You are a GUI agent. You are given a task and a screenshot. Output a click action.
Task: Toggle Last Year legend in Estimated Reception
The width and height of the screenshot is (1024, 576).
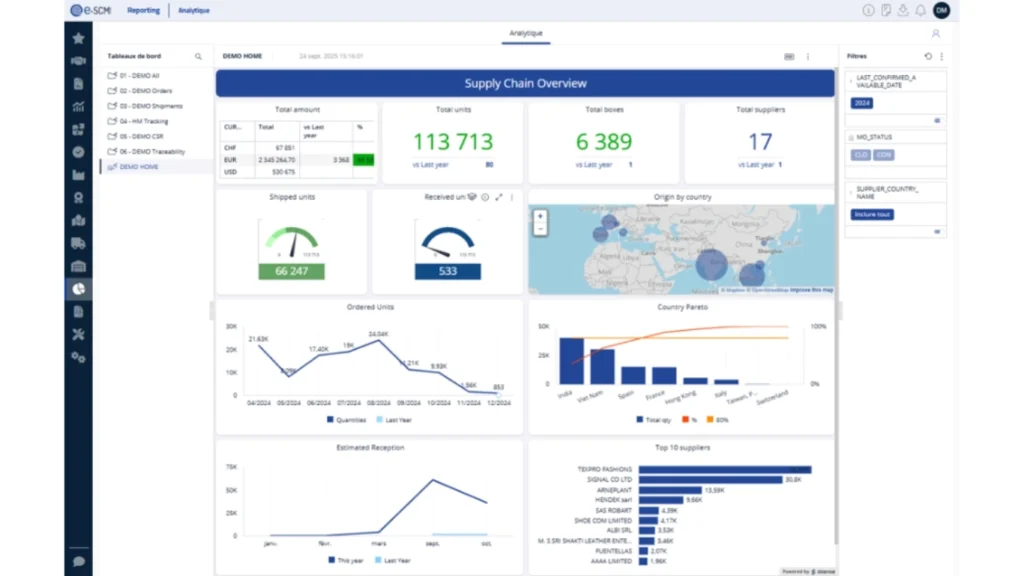tap(393, 560)
